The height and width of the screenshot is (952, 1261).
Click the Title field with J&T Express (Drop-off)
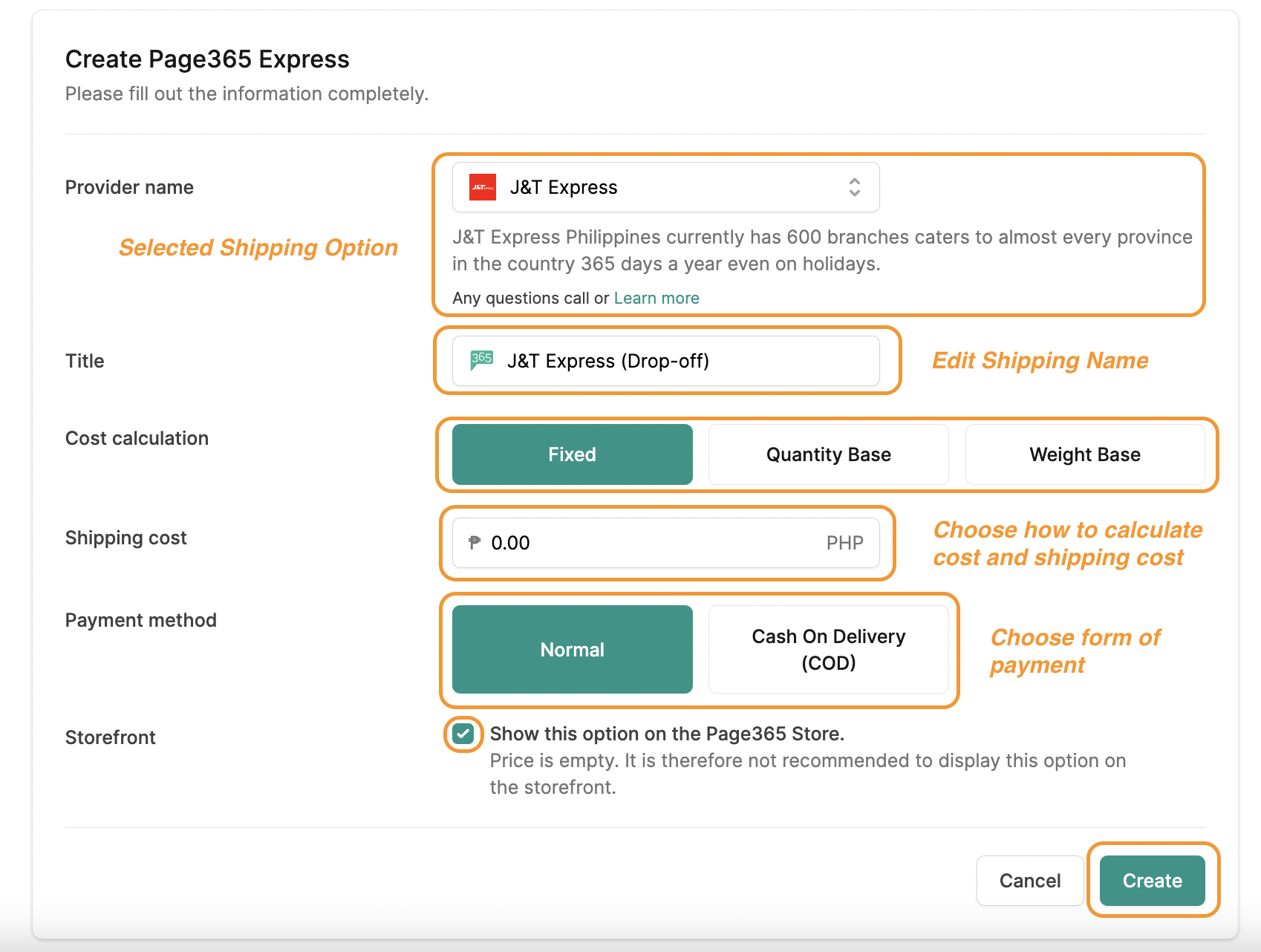pos(665,361)
